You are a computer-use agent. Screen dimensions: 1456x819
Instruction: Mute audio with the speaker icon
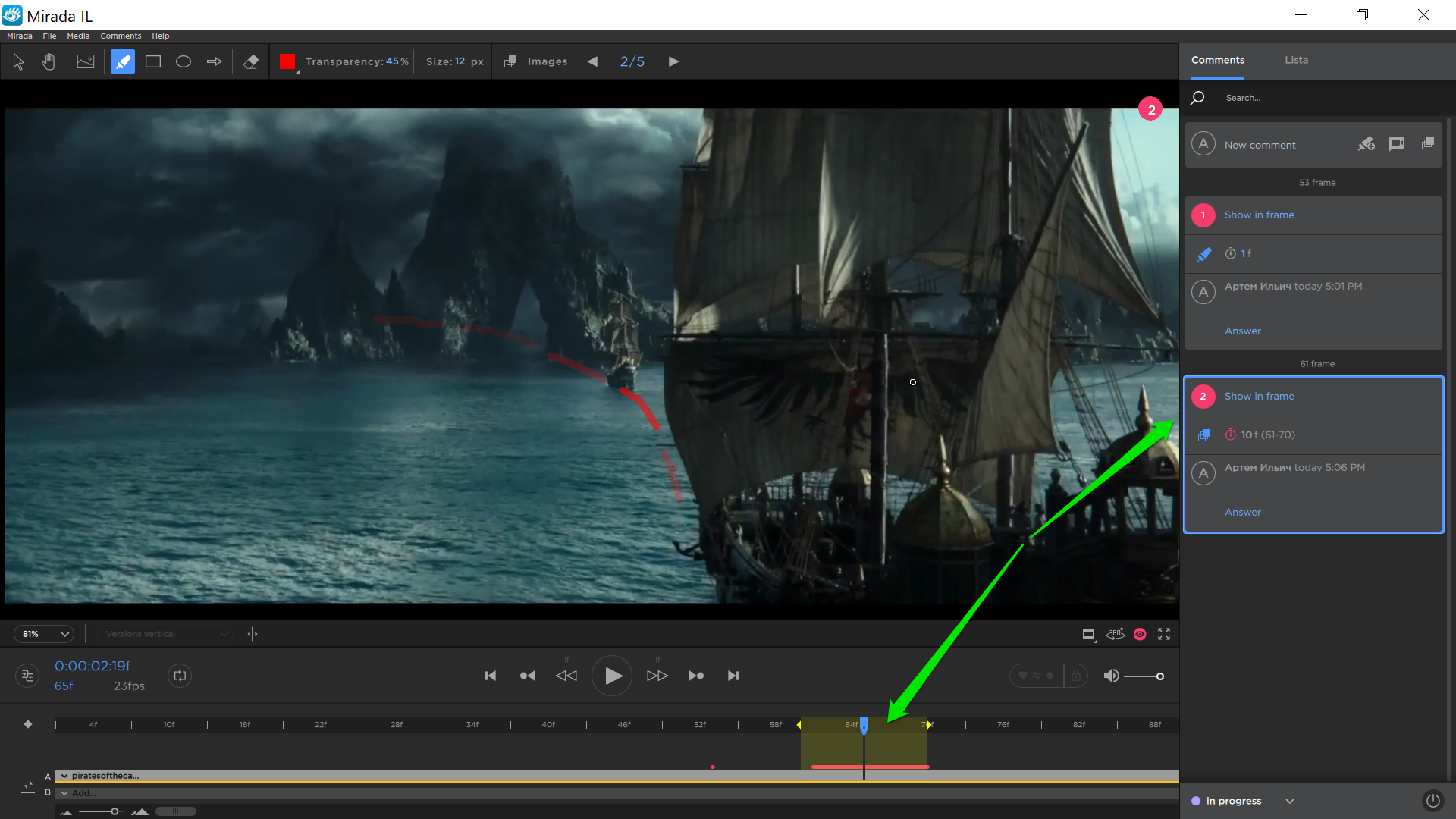click(x=1111, y=676)
